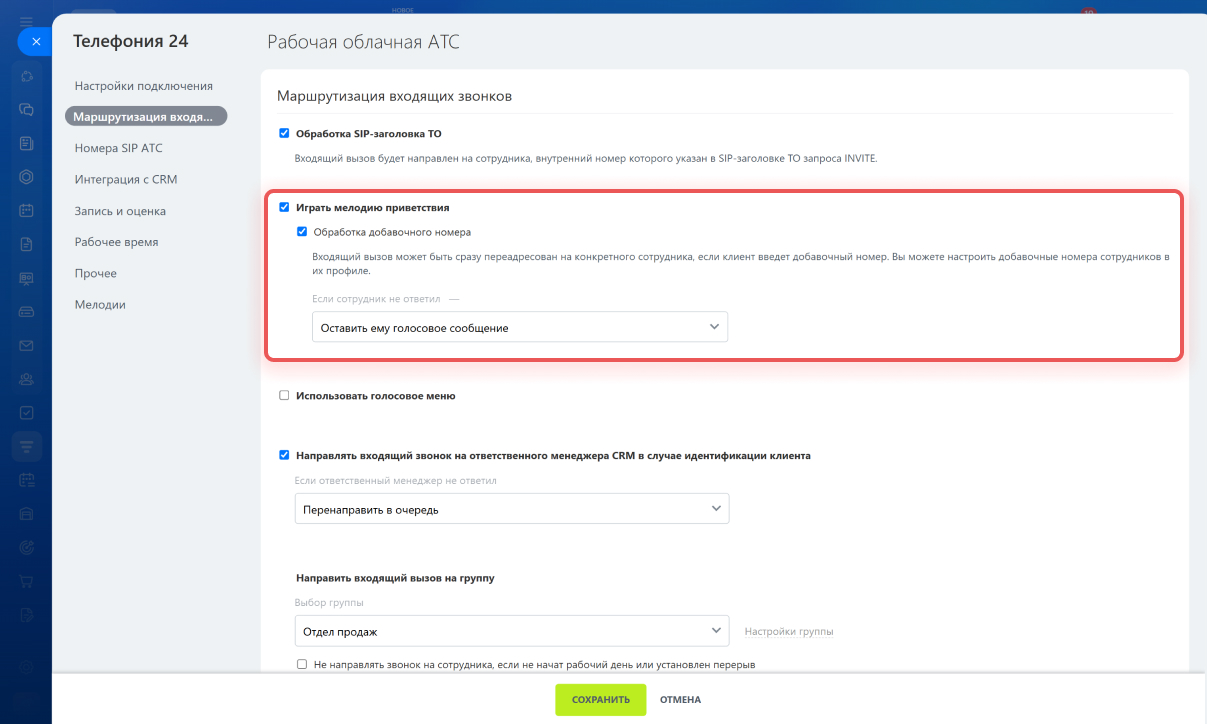Open the Рабочее время menu item
Image resolution: width=1207 pixels, height=724 pixels.
tap(116, 242)
